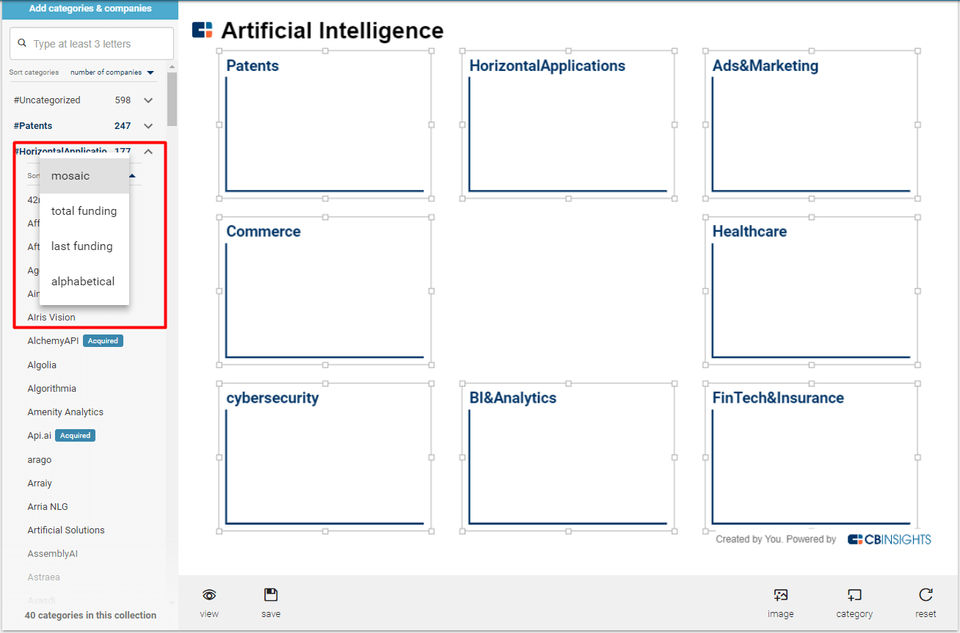
Task: Click the CBINSIGHTS powered-by logo
Action: point(889,539)
